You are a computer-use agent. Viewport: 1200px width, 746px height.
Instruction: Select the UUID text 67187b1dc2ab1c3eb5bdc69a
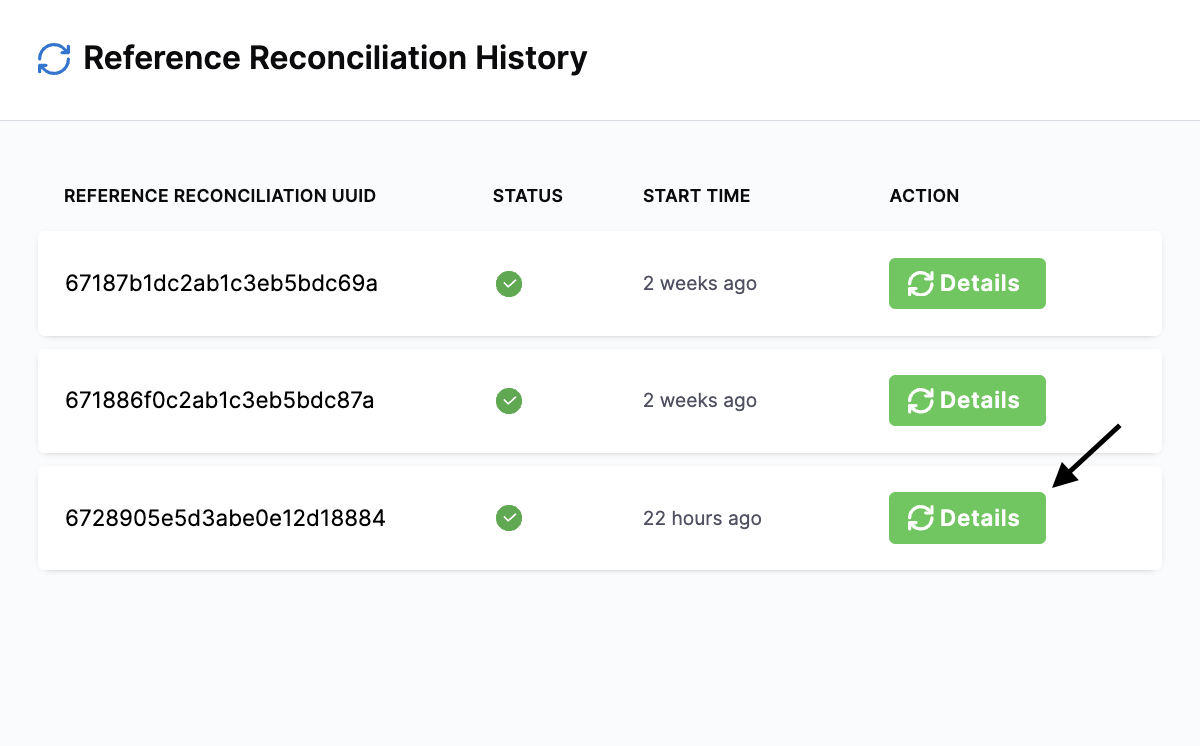click(221, 284)
